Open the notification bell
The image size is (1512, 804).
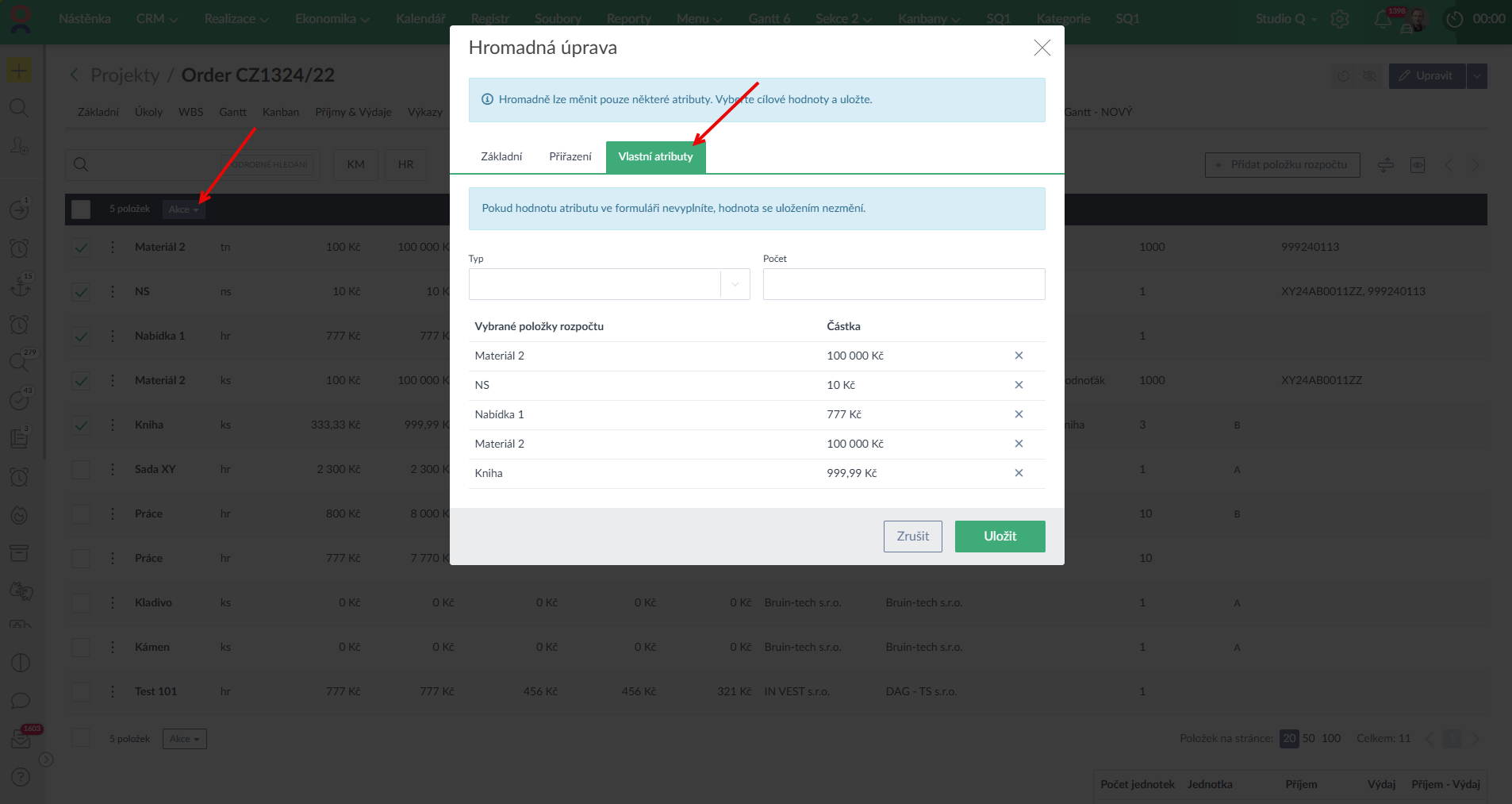click(x=1383, y=19)
